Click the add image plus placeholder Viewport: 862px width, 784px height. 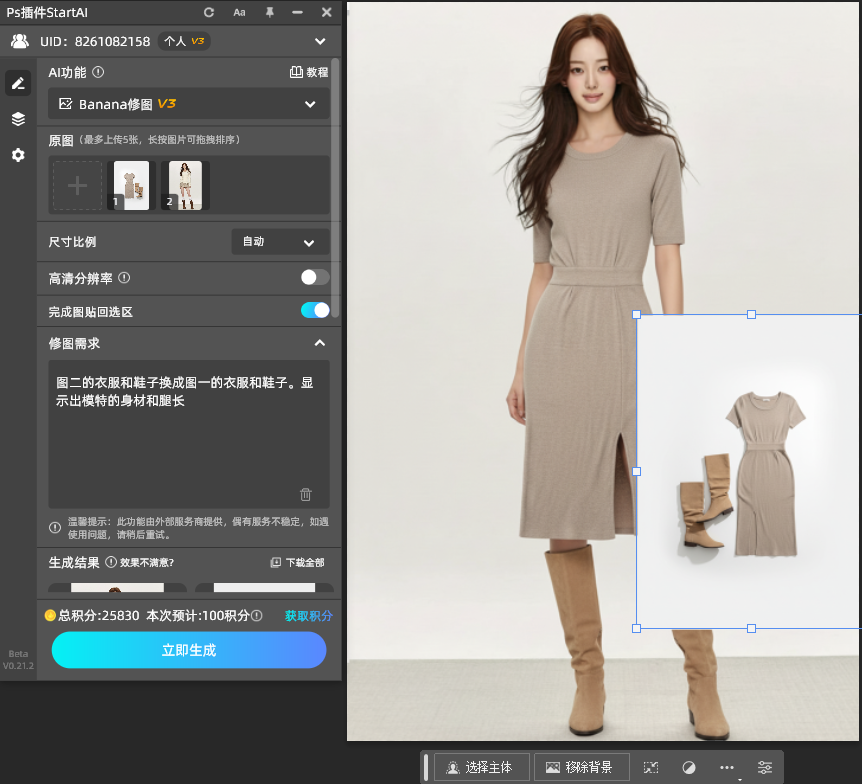pos(77,186)
